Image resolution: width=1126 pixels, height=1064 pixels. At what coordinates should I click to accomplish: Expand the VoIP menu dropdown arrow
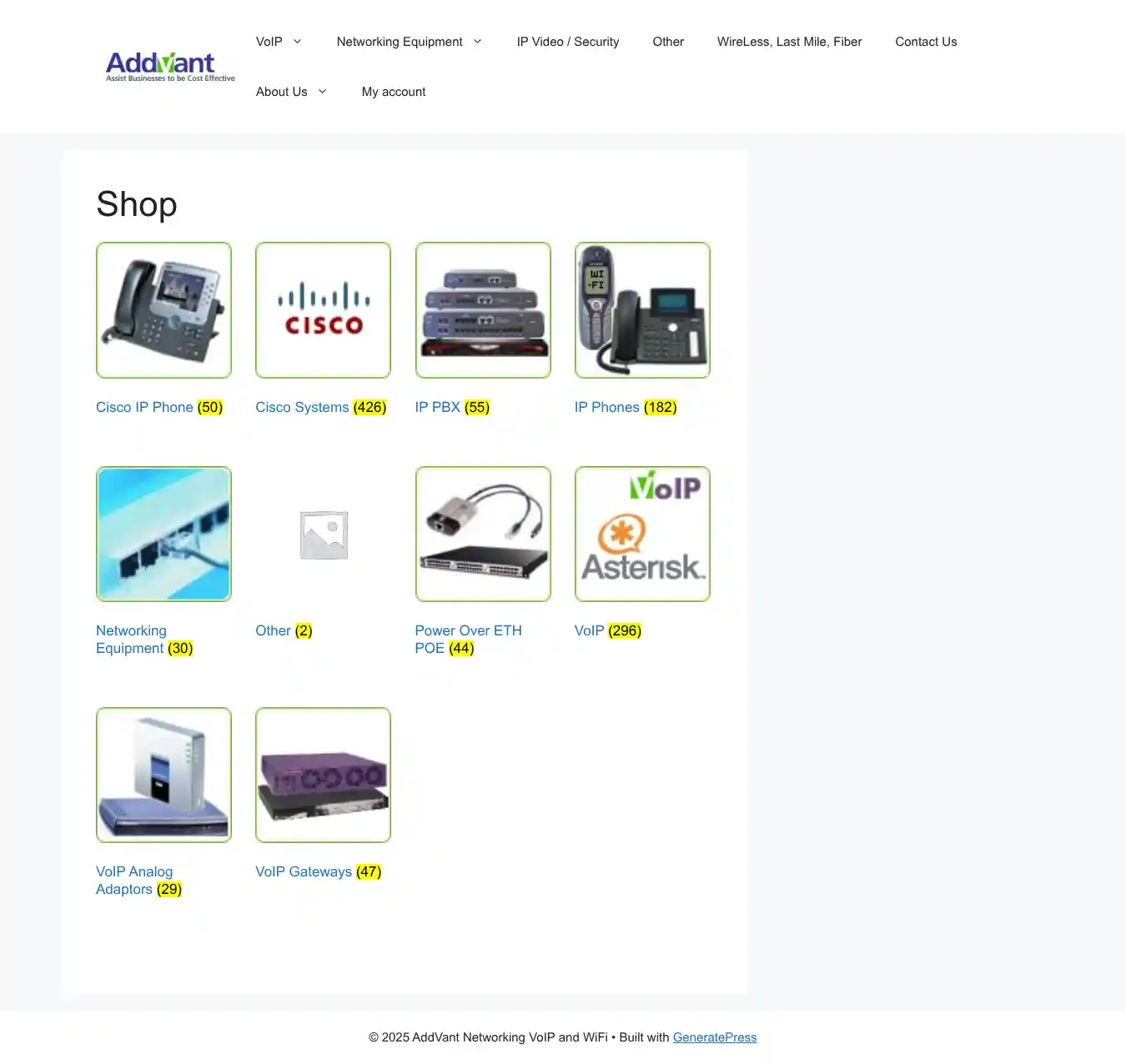297,42
